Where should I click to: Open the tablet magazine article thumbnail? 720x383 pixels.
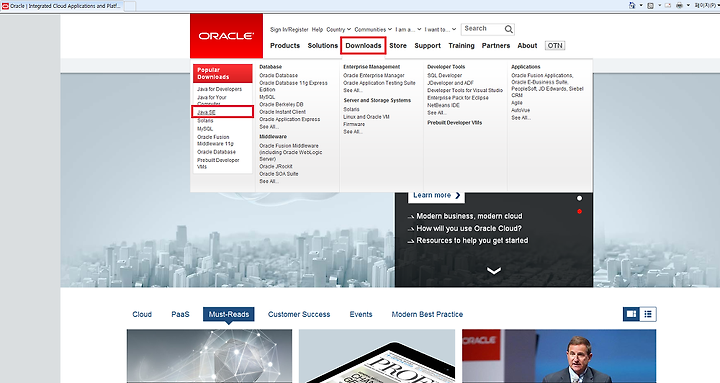[377, 356]
